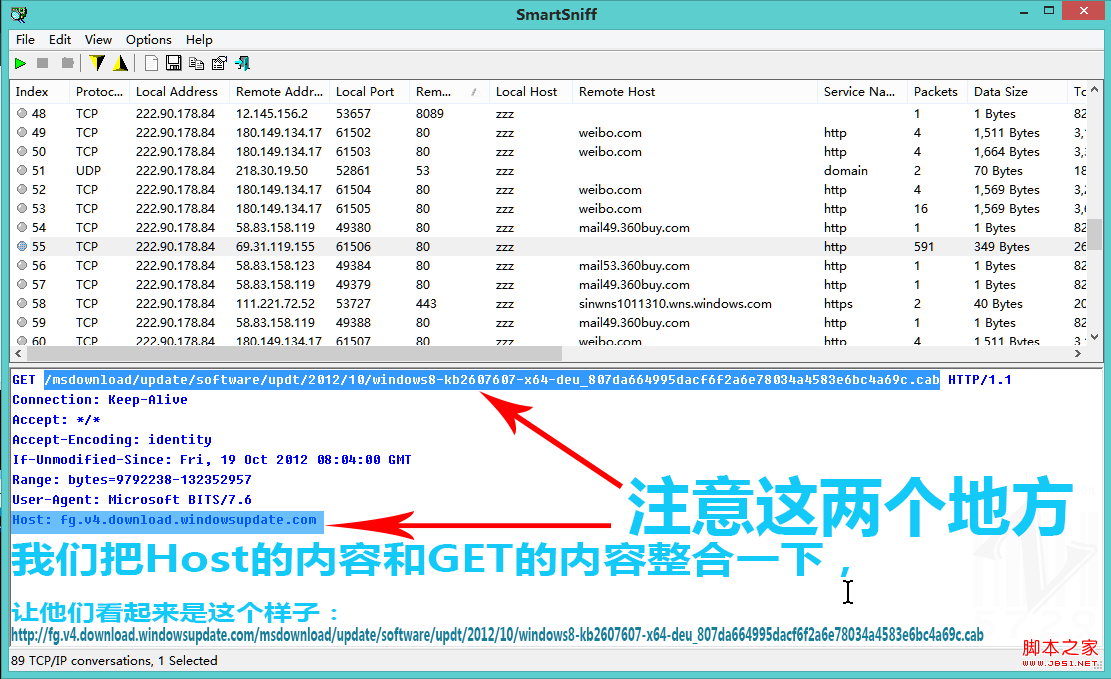Click the circle icon for row 58

[x=22, y=303]
